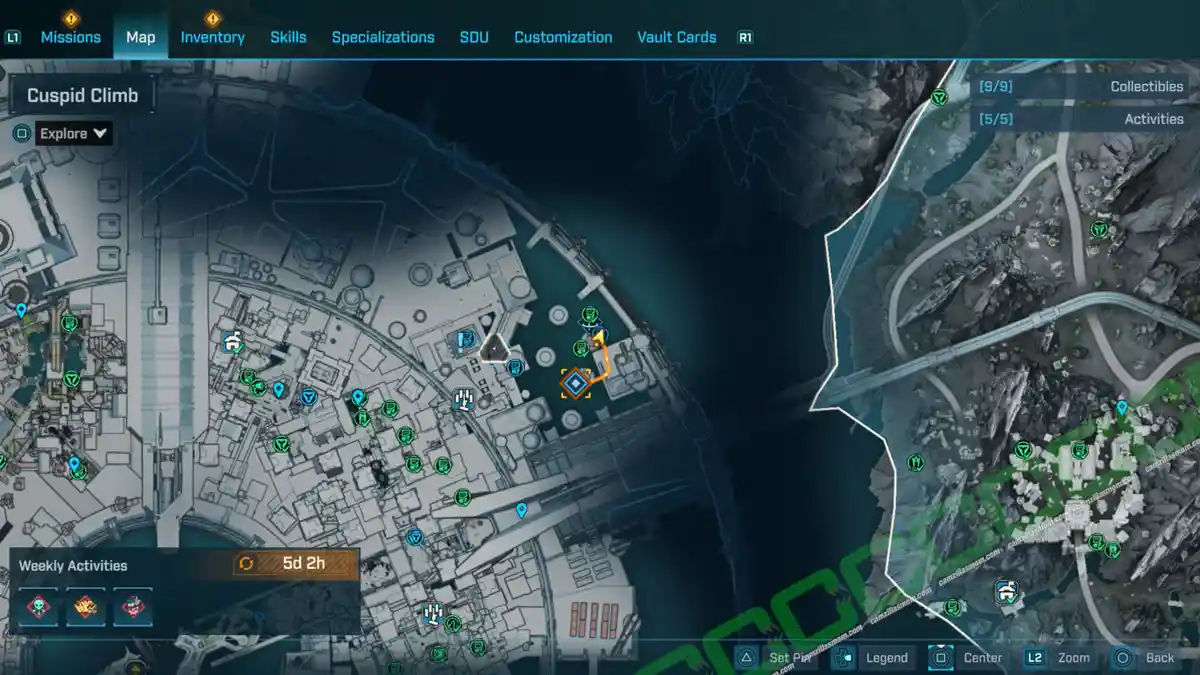Open the Activities 5/5 counter
This screenshot has height=675, width=1200.
(x=1082, y=118)
